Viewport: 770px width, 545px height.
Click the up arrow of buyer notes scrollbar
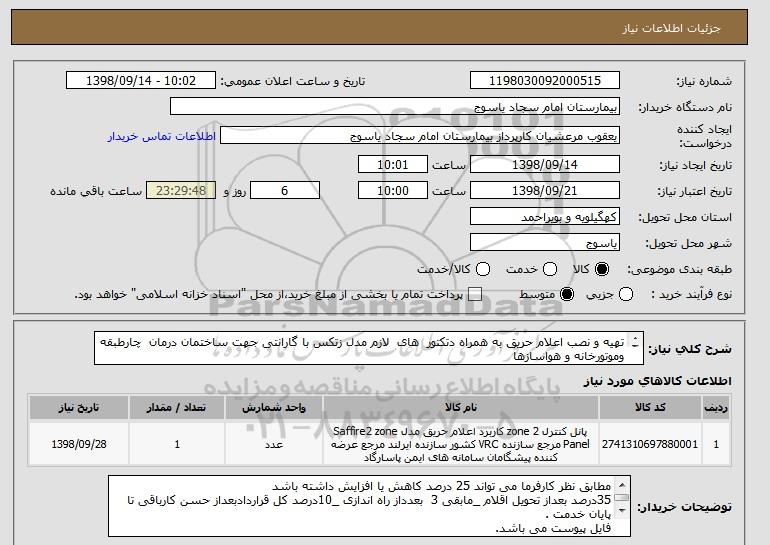pyautogui.click(x=622, y=485)
